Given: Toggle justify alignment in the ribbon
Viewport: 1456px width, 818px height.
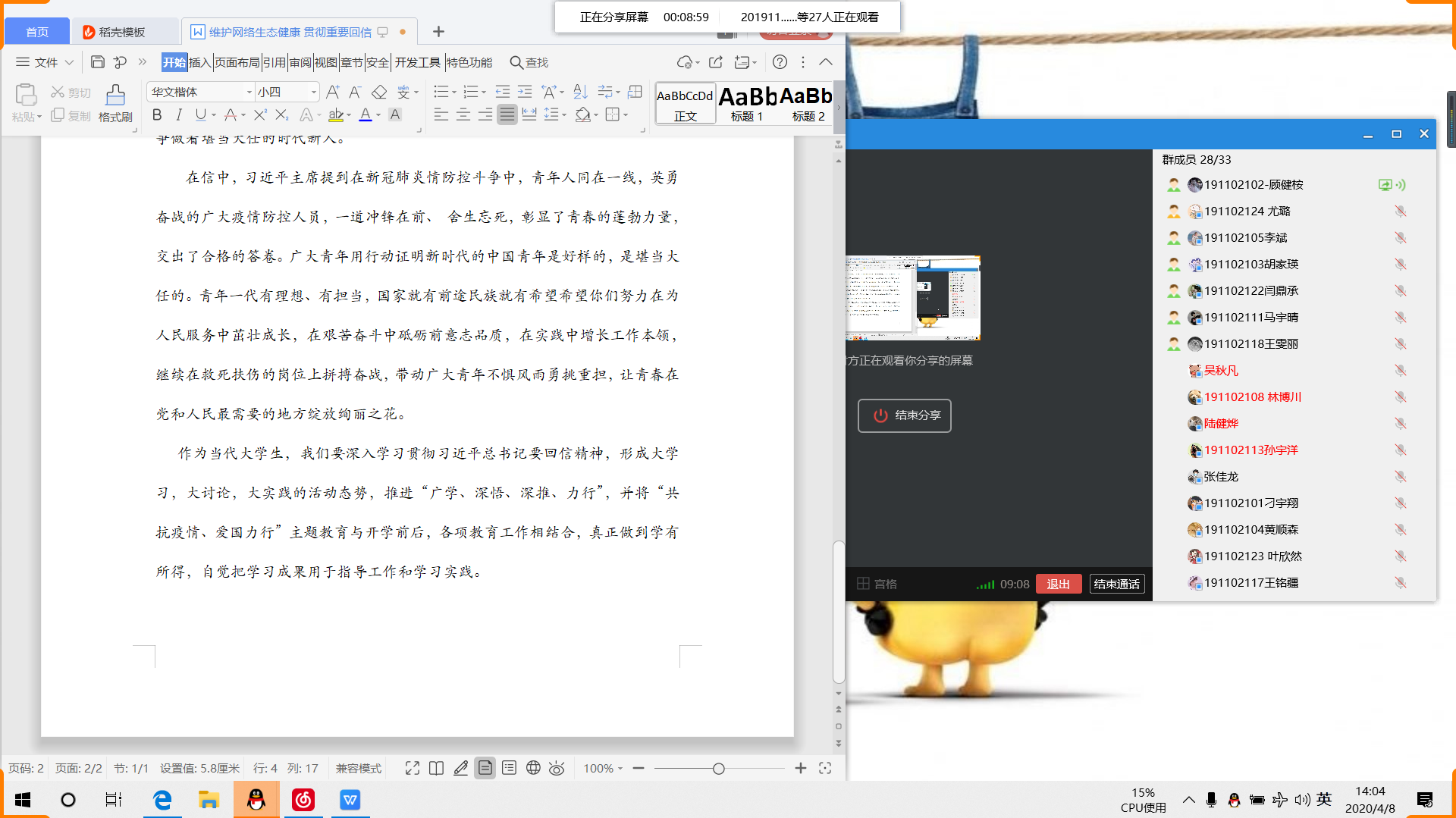Looking at the screenshot, I should (x=507, y=115).
